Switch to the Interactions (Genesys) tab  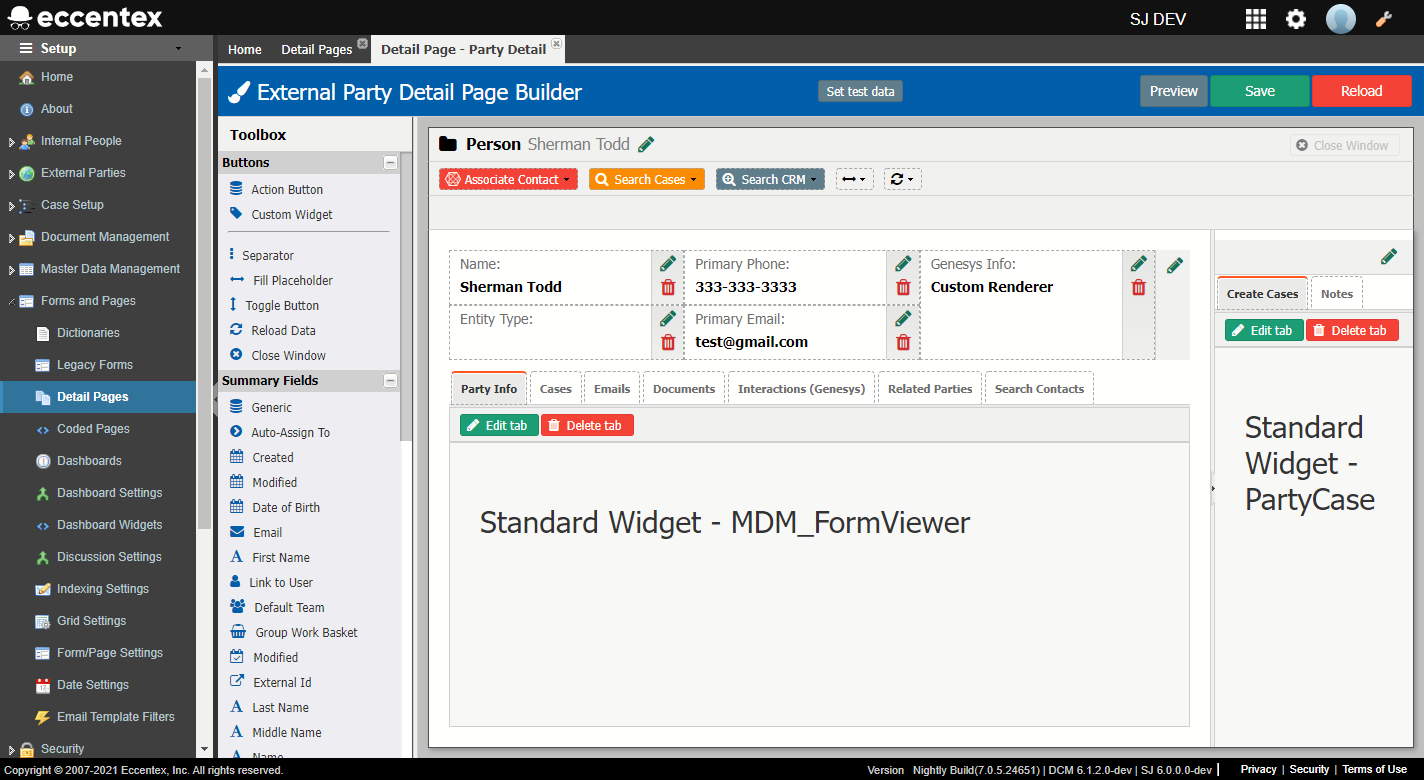[801, 389]
